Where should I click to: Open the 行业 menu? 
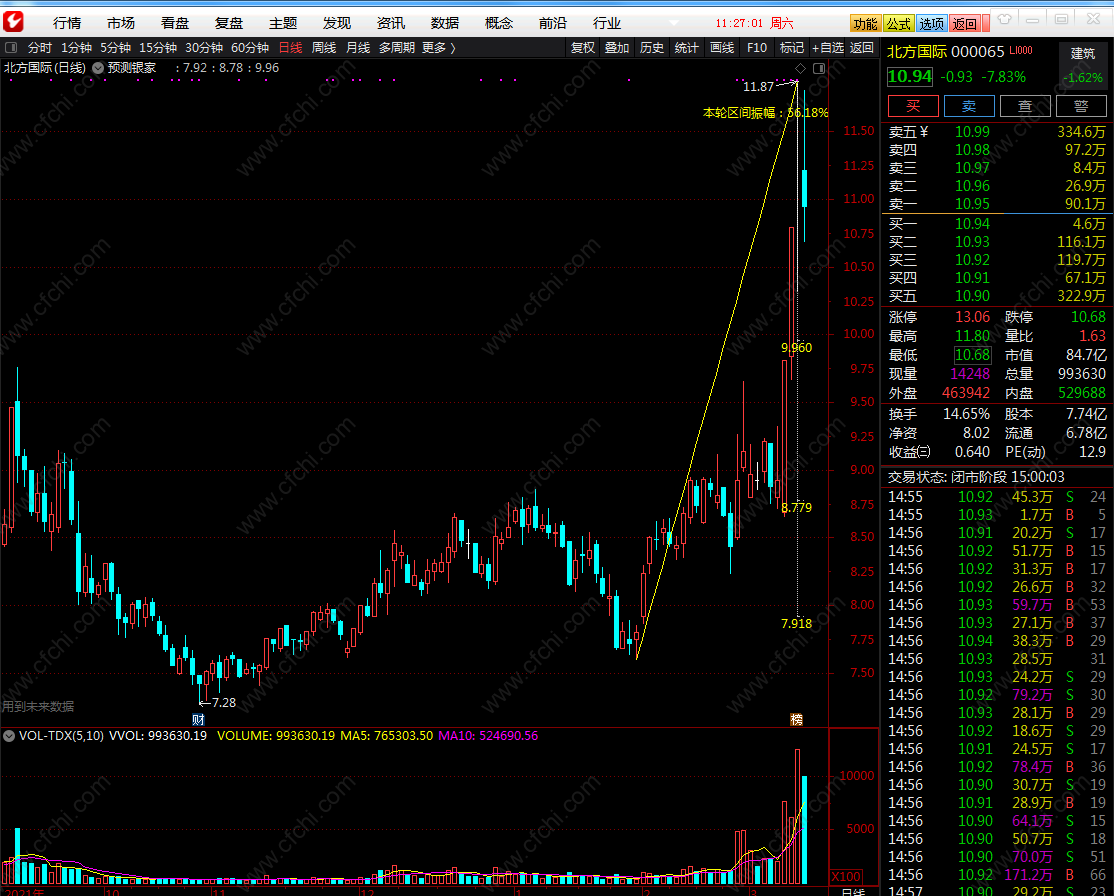click(x=607, y=23)
